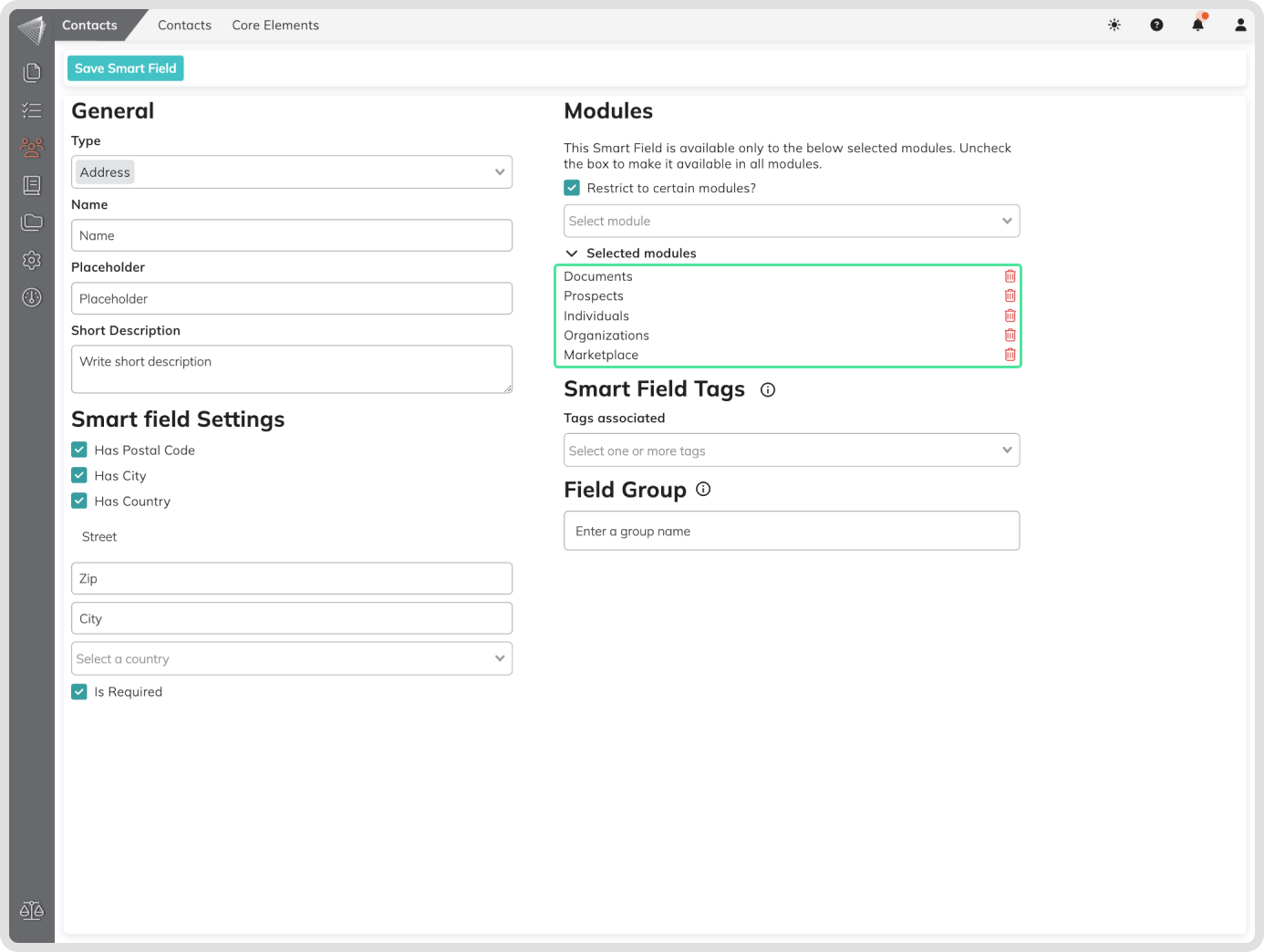The height and width of the screenshot is (952, 1264).
Task: Click the notifications bell icon
Action: [x=1197, y=25]
